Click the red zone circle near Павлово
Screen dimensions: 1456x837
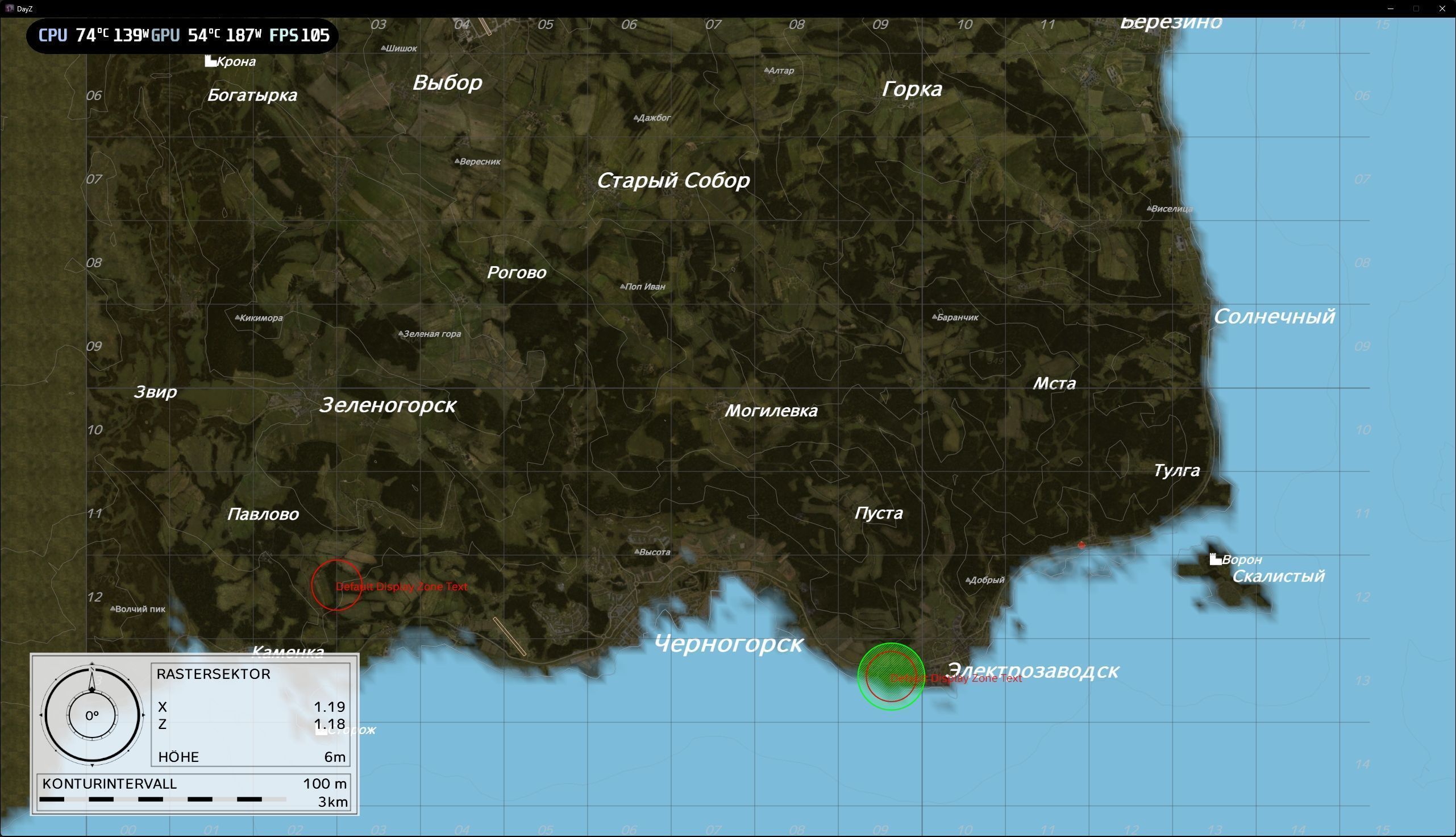[336, 585]
